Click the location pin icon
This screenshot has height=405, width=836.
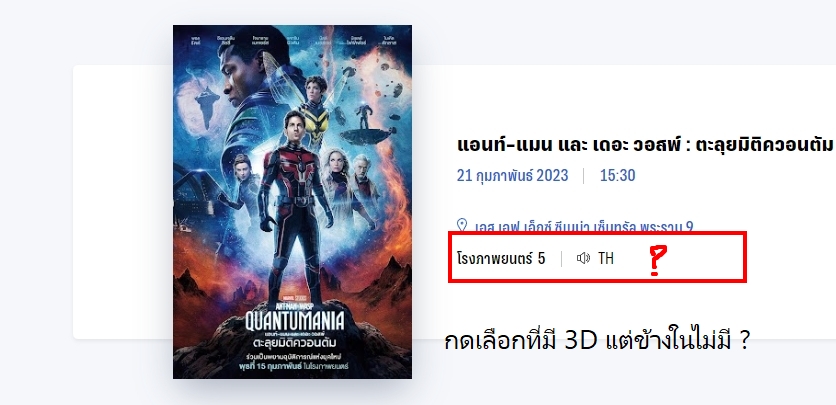point(462,225)
